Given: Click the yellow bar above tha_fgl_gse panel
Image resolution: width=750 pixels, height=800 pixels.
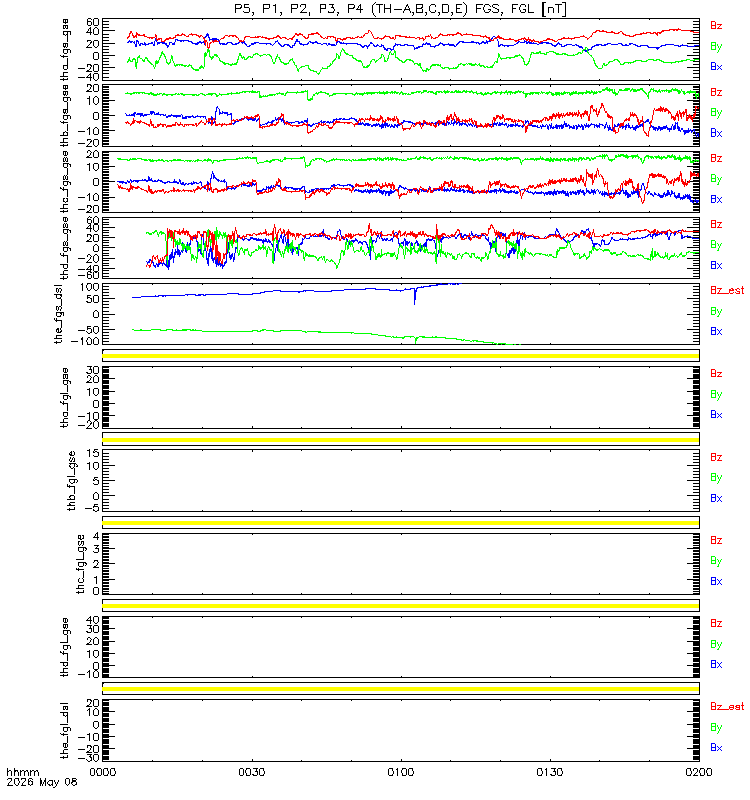Looking at the screenshot, I should (401, 356).
